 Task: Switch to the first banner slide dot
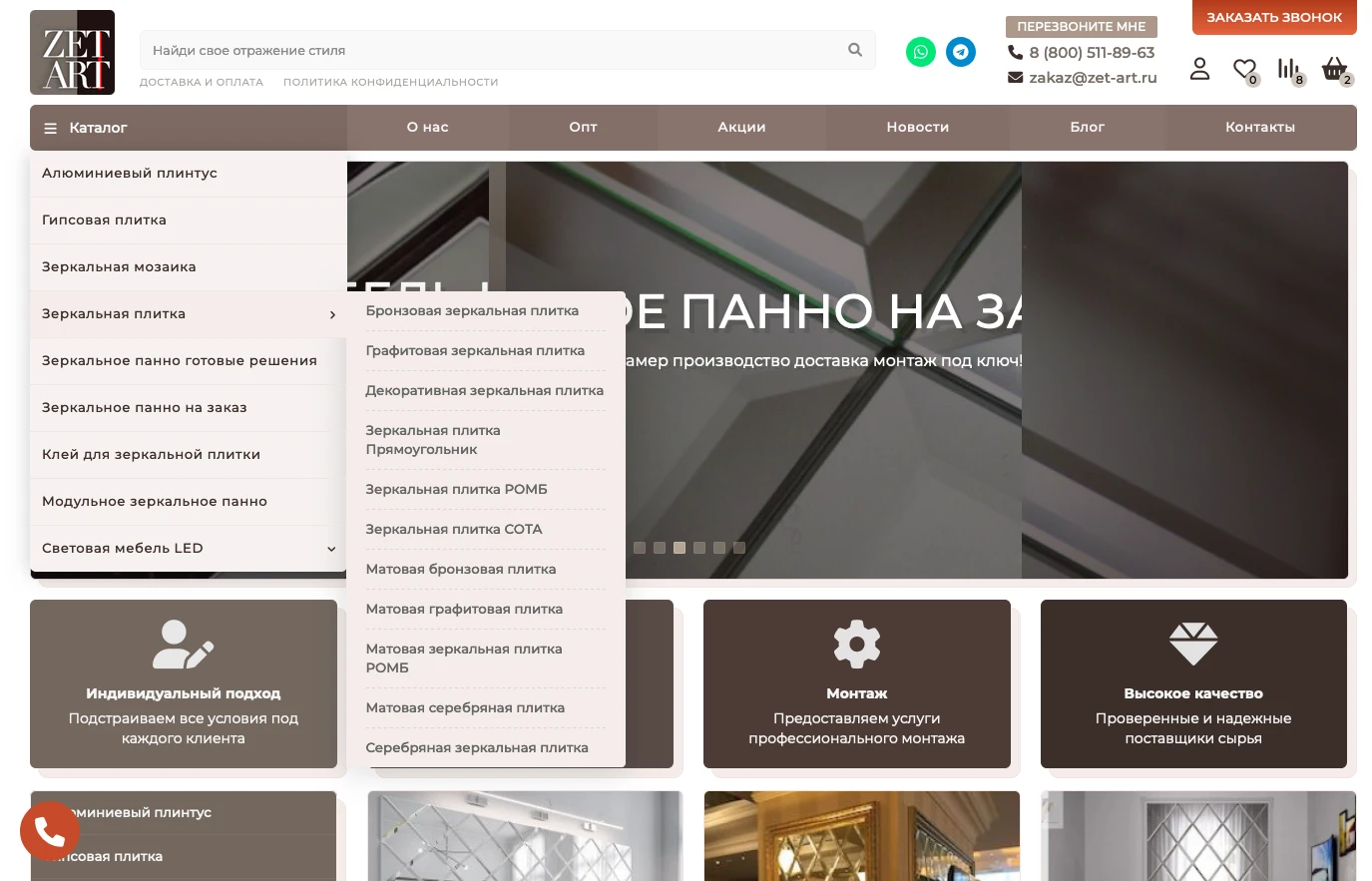pyautogui.click(x=640, y=548)
